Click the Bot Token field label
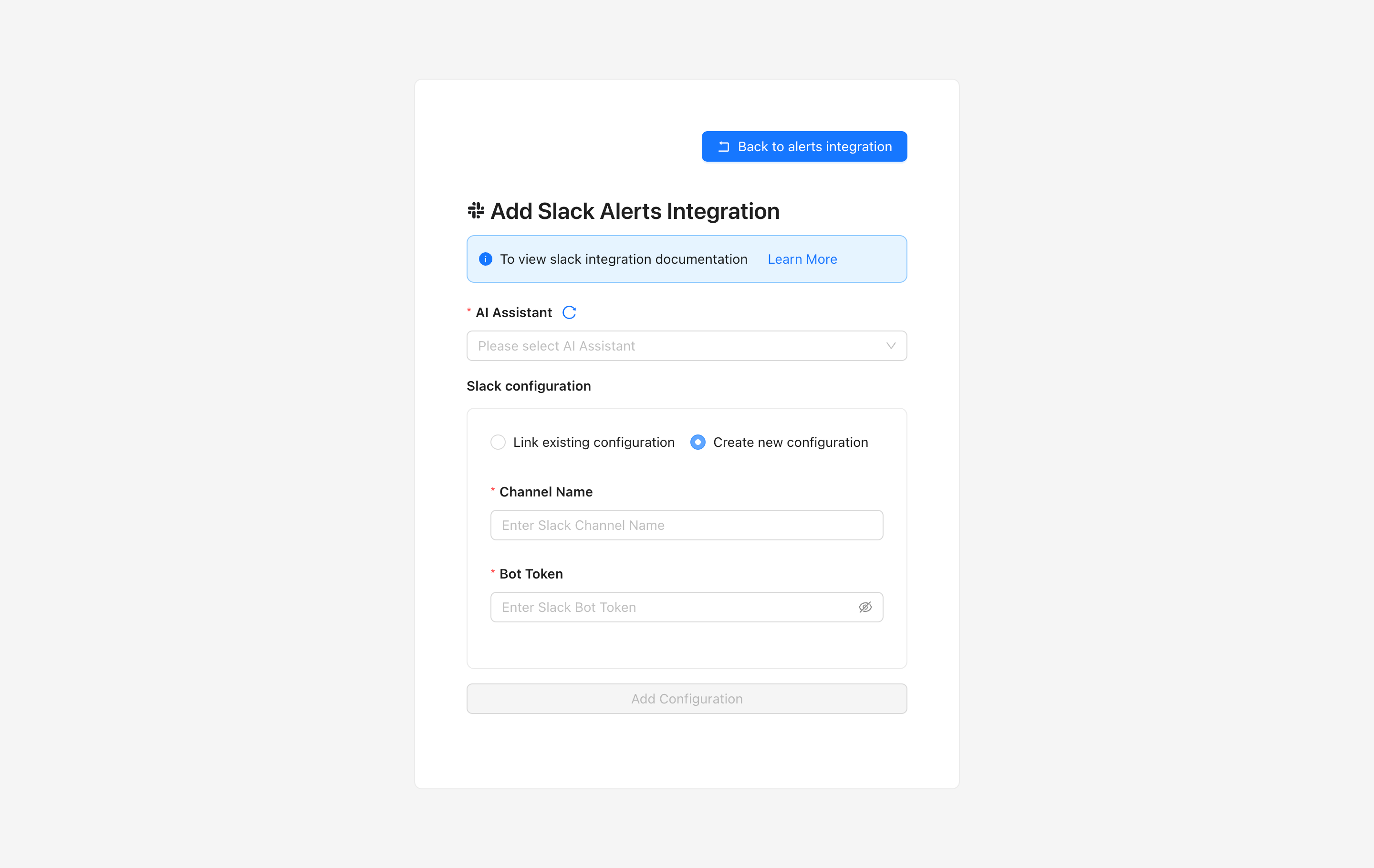Viewport: 1374px width, 868px height. pyautogui.click(x=531, y=574)
